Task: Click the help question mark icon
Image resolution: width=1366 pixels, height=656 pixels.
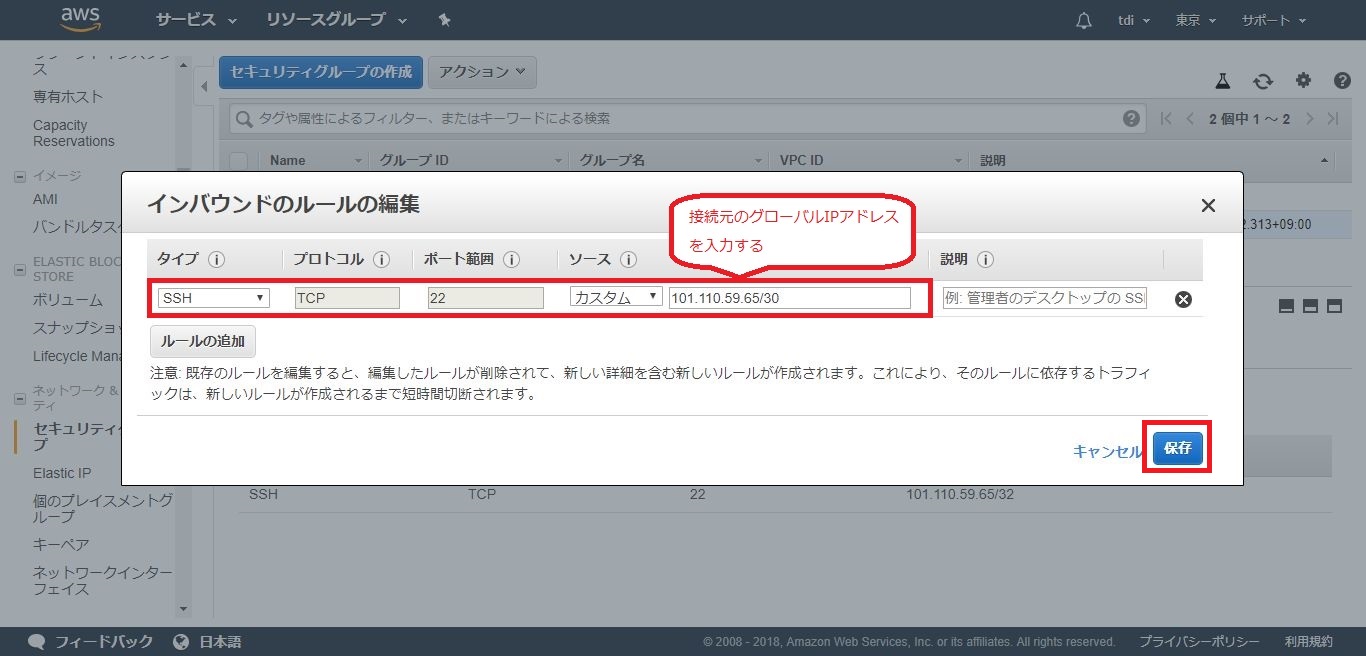Action: (1342, 81)
